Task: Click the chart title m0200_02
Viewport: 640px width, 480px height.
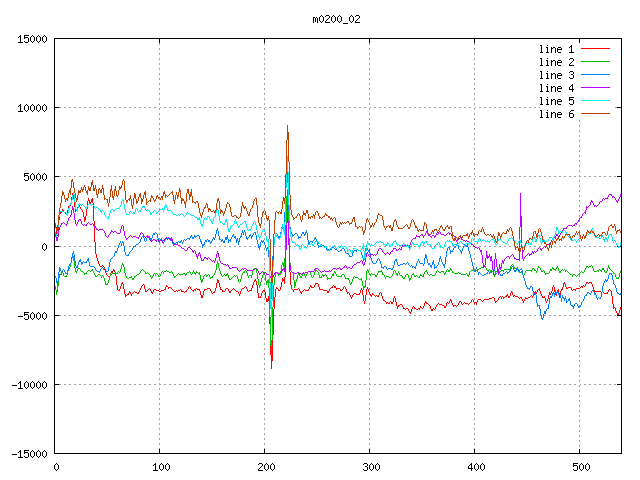Action: 337,19
